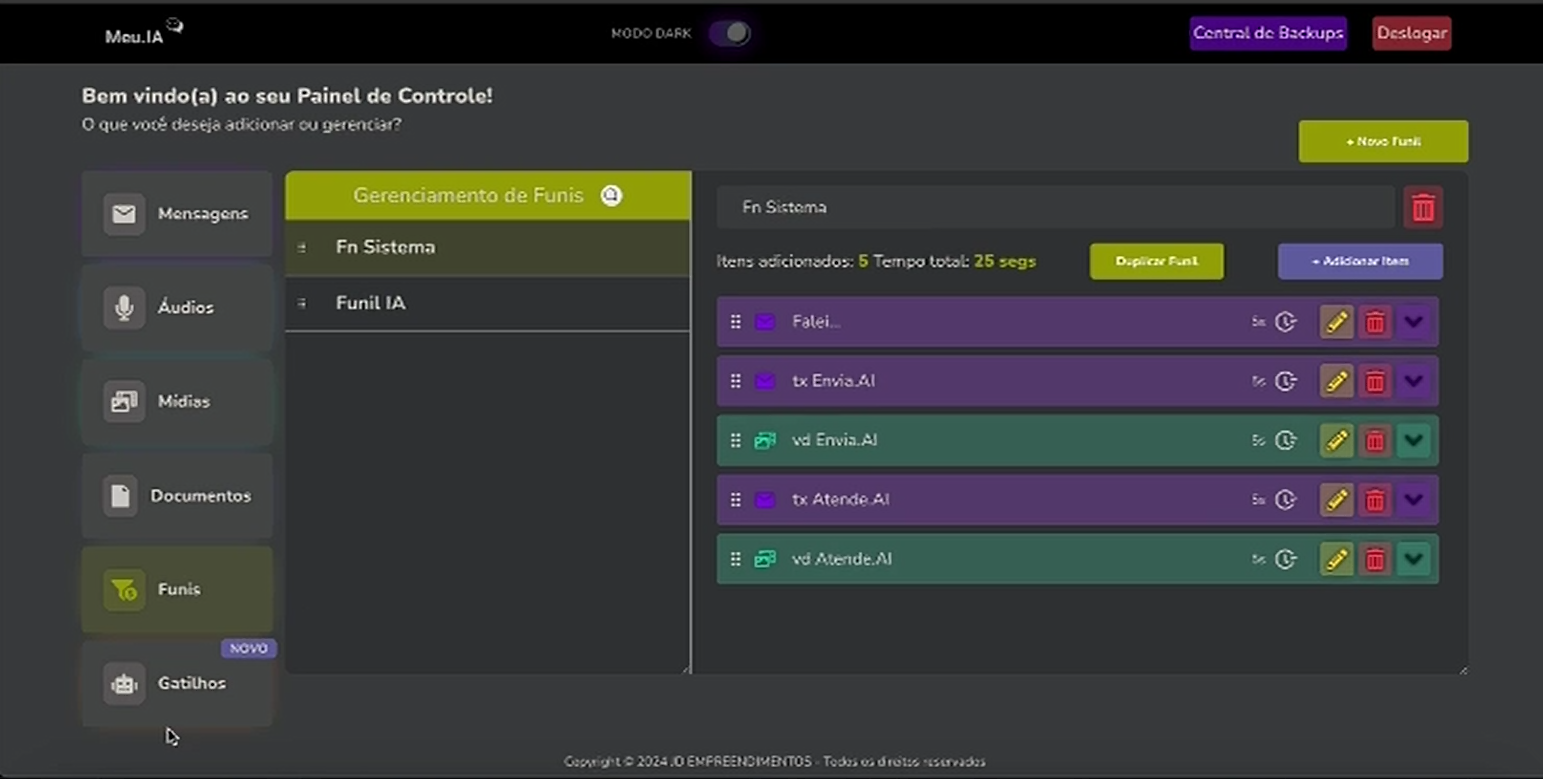The width and height of the screenshot is (1543, 779).
Task: Expand the vd Envia.AI item chevron
Action: pos(1413,440)
